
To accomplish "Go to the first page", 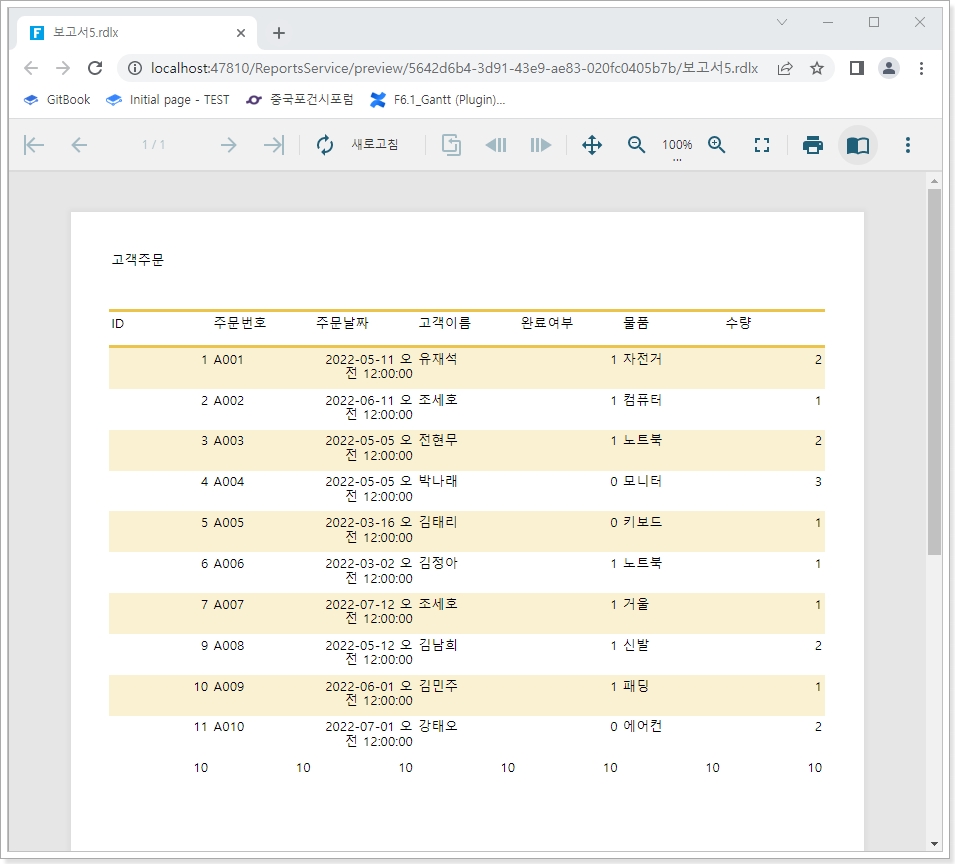I will (34, 145).
